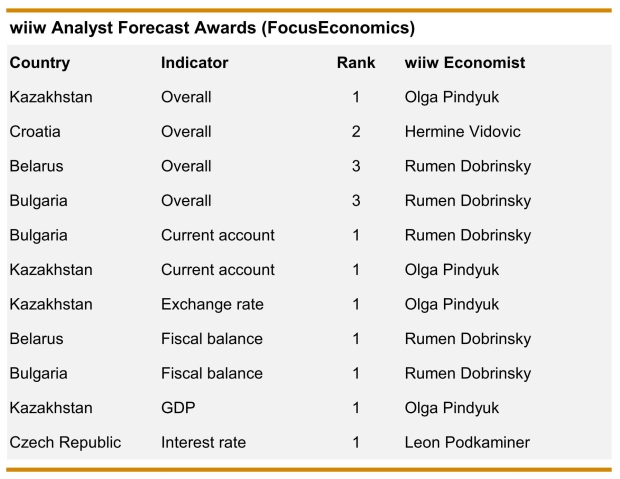This screenshot has width=620, height=479.
Task: Click the Leon Podkaminer economist cell
Action: tap(467, 442)
